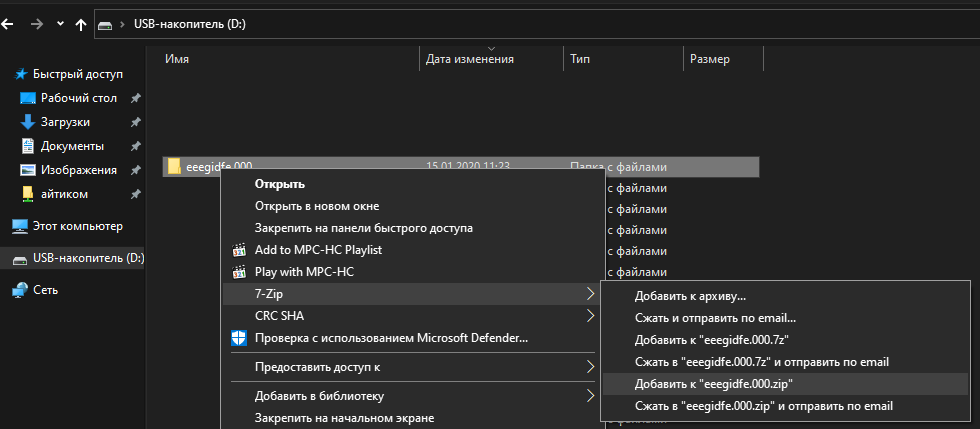The height and width of the screenshot is (429, 980).
Task: Choose Play with MPC-HC
Action: tap(305, 272)
